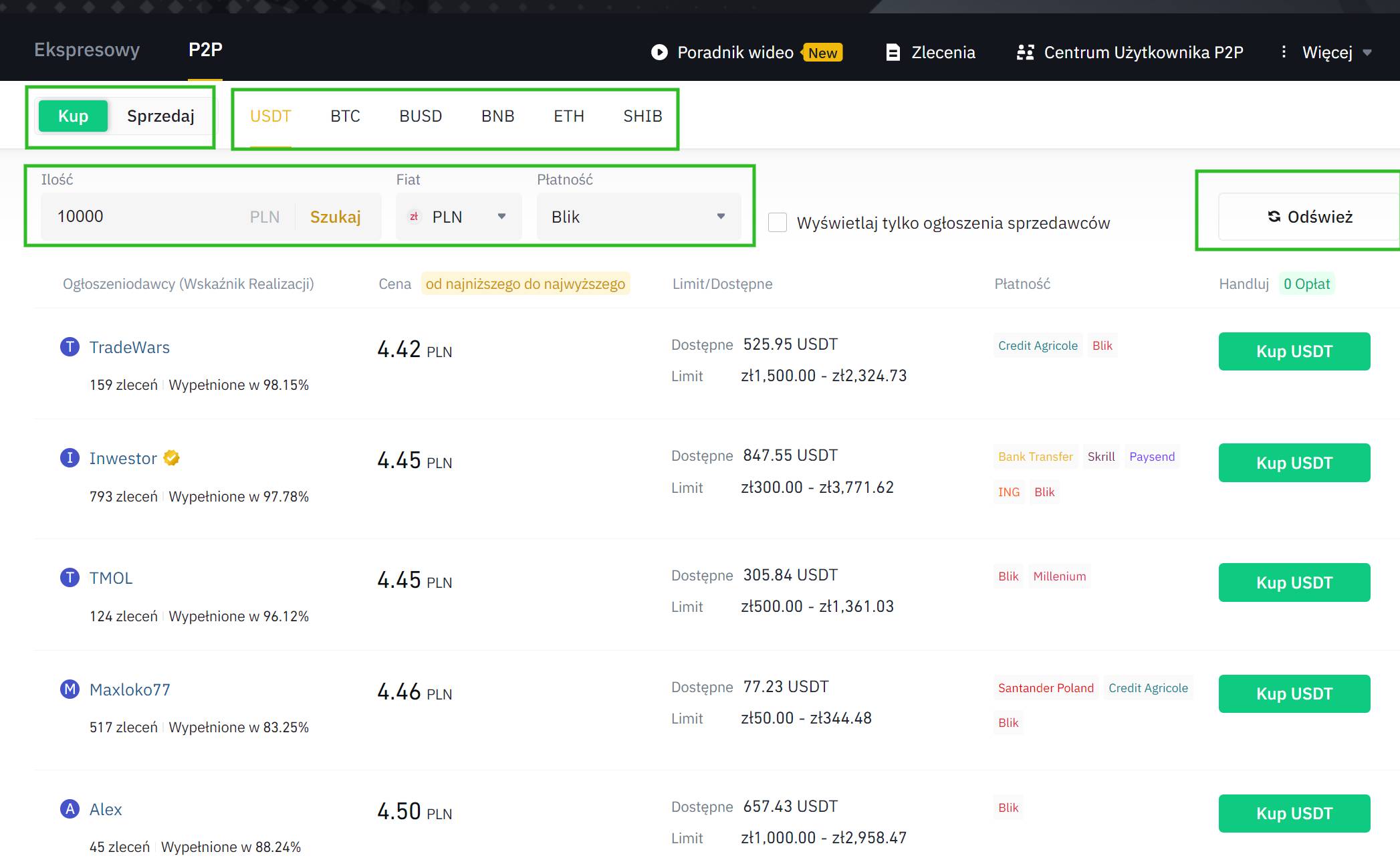Click Millenium payment tag

pos(1059,576)
